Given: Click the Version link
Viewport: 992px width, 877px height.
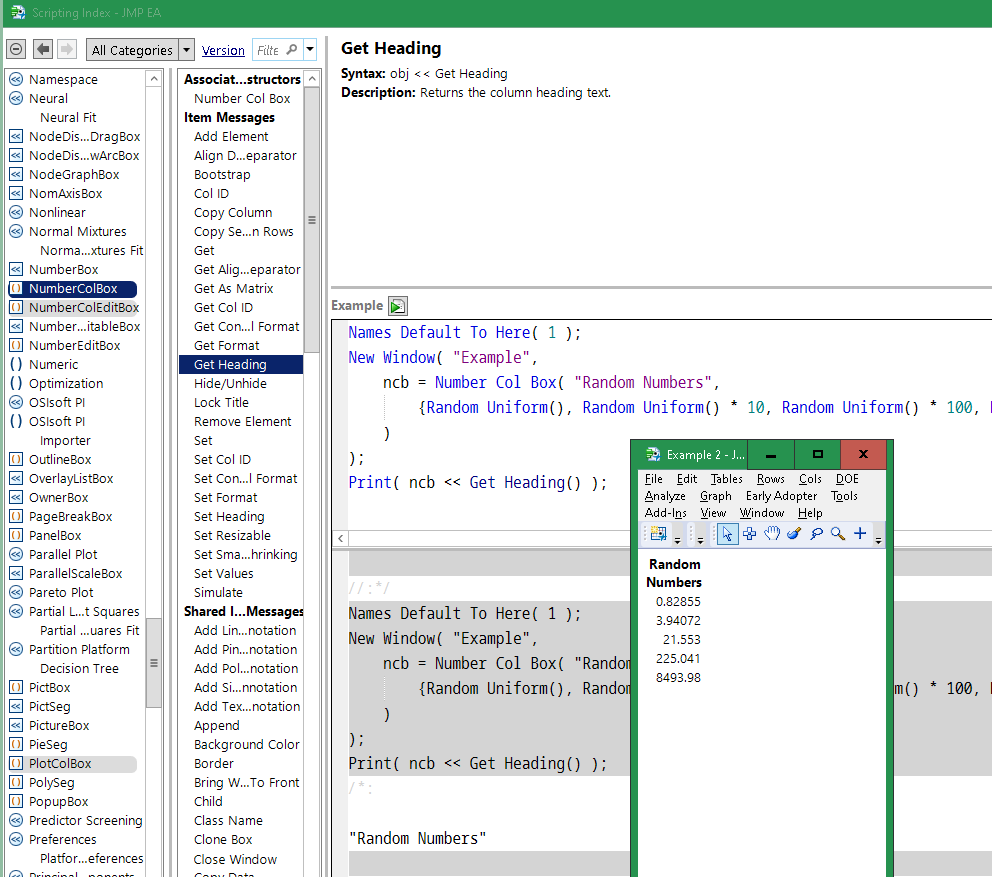Looking at the screenshot, I should click(x=223, y=51).
